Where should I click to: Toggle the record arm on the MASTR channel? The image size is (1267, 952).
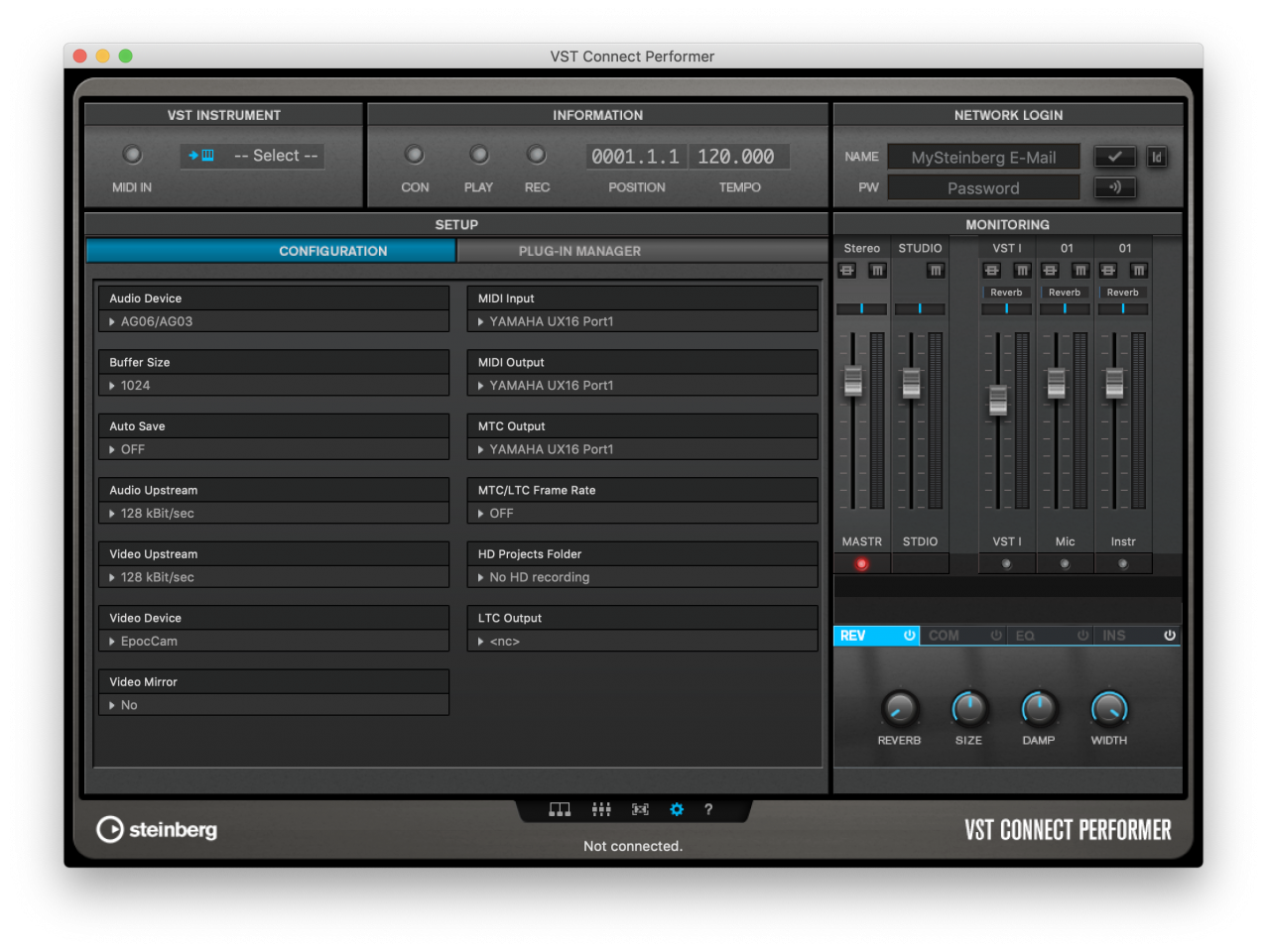click(861, 562)
